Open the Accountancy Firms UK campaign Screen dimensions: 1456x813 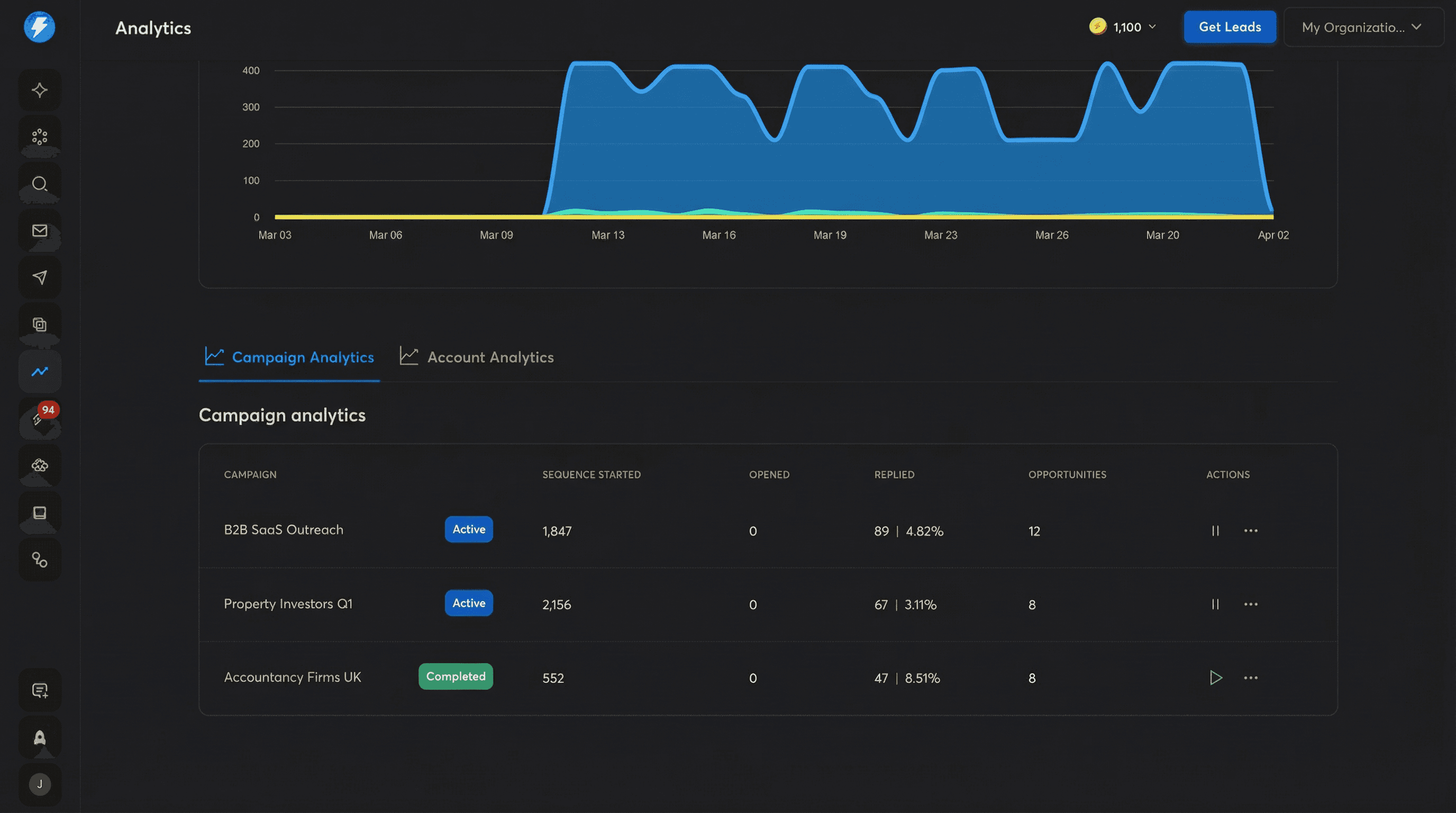pyautogui.click(x=292, y=677)
